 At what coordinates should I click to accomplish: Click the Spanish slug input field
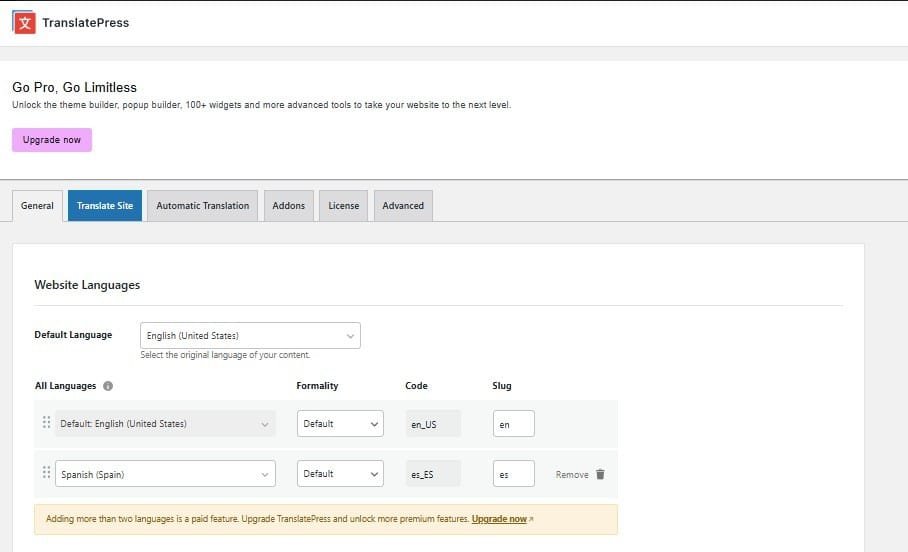[513, 474]
